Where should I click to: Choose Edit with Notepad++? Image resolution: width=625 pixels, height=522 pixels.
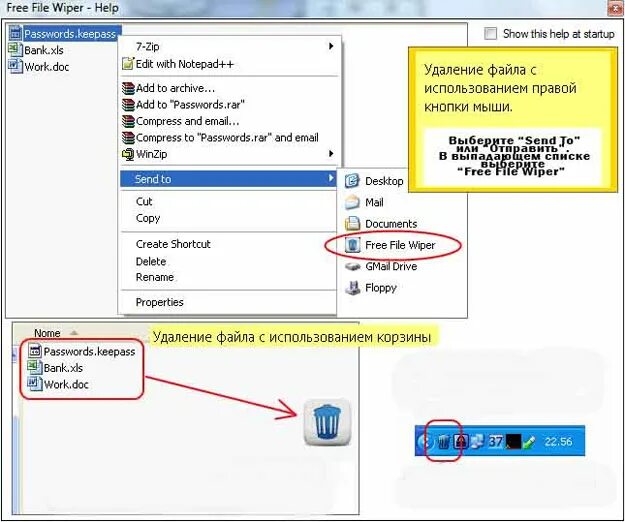[185, 64]
